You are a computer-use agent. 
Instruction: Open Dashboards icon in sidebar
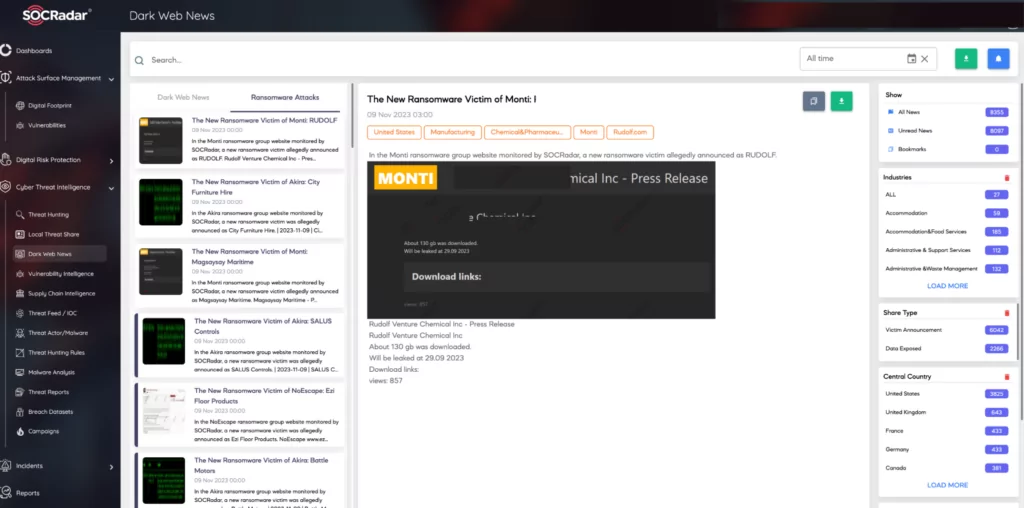pos(6,50)
